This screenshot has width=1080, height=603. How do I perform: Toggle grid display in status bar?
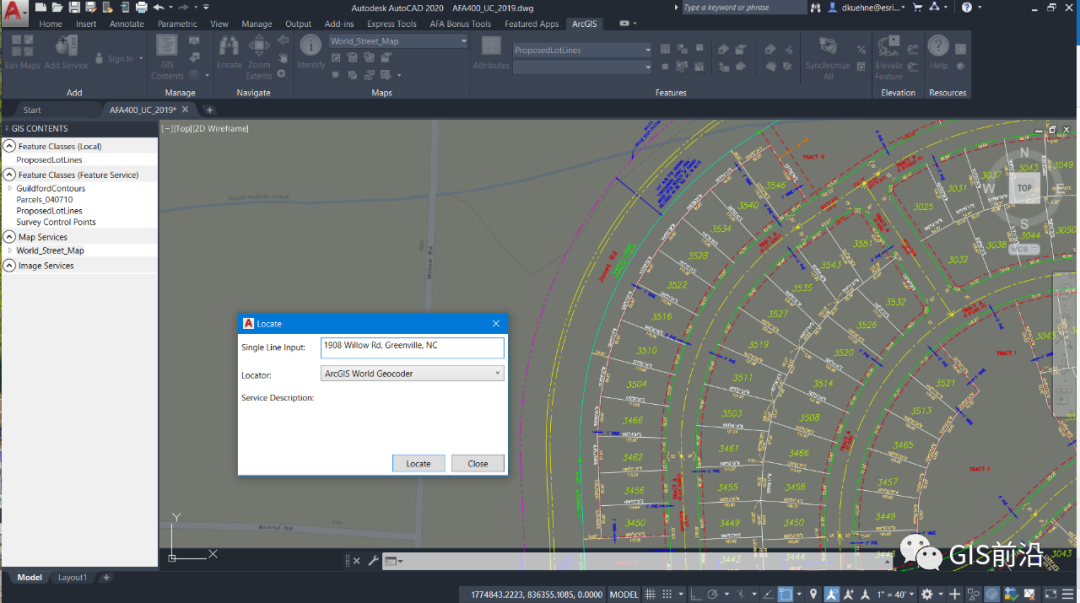click(x=651, y=594)
